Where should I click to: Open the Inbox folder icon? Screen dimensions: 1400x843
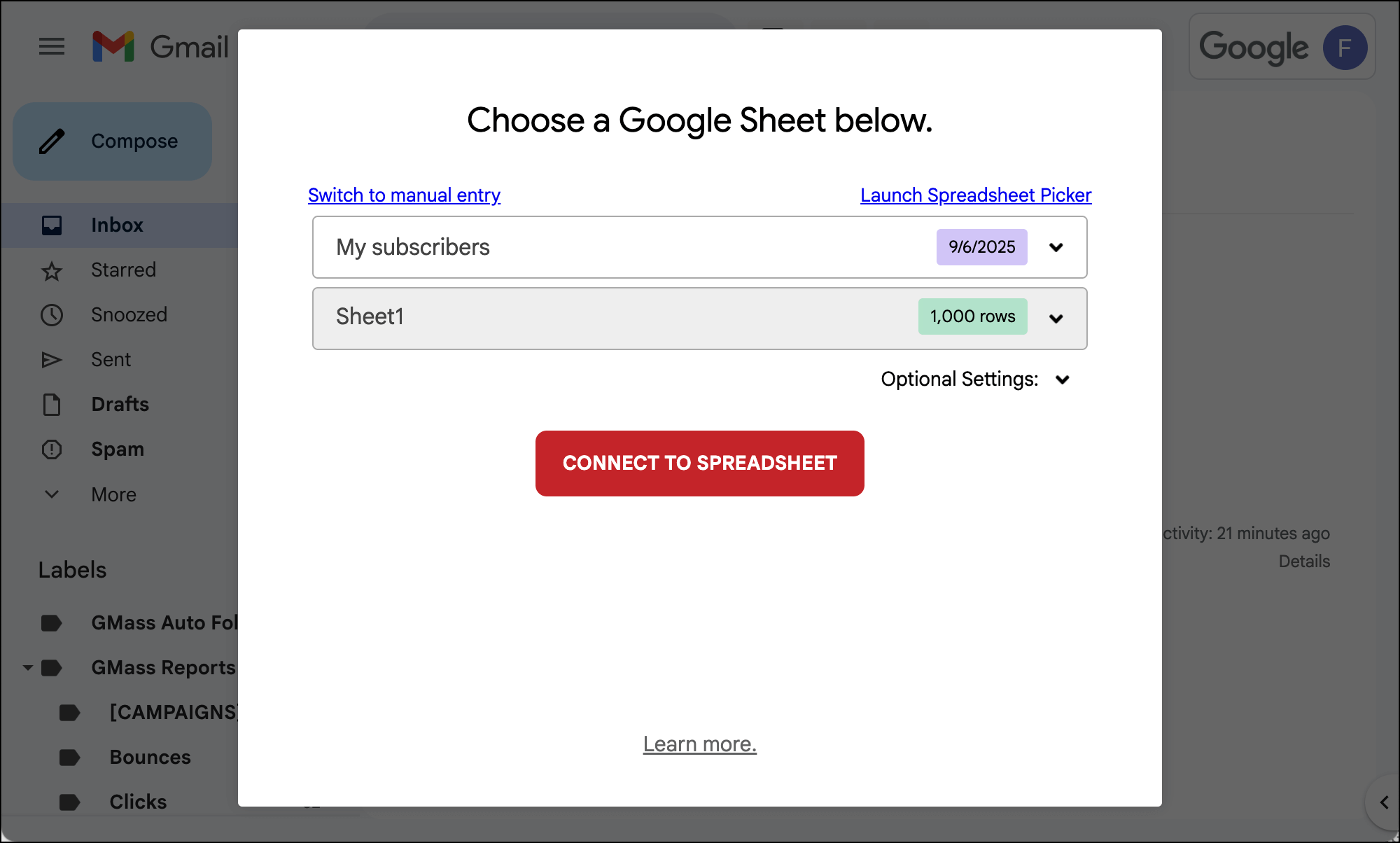pyautogui.click(x=52, y=225)
